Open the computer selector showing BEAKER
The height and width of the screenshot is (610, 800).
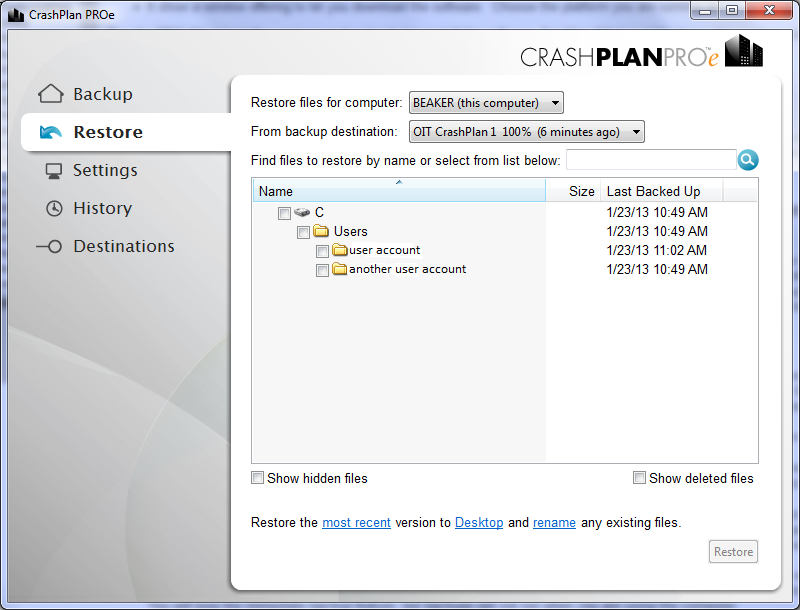coord(486,102)
